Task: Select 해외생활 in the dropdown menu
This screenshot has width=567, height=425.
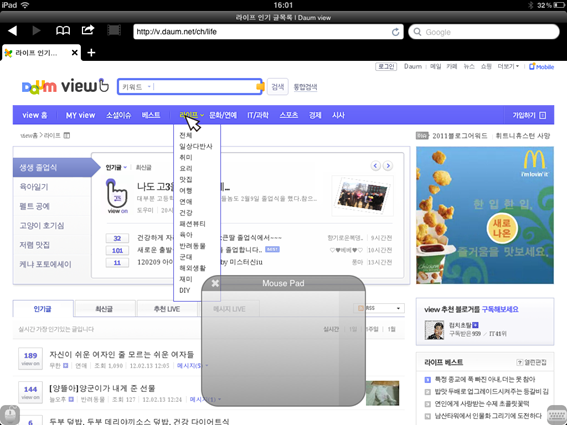Action: (192, 268)
